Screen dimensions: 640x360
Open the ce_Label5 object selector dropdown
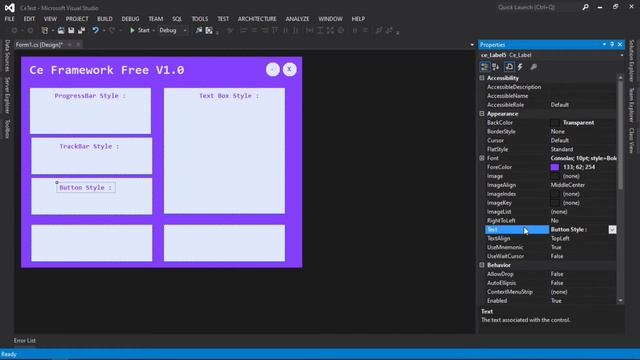click(x=621, y=55)
